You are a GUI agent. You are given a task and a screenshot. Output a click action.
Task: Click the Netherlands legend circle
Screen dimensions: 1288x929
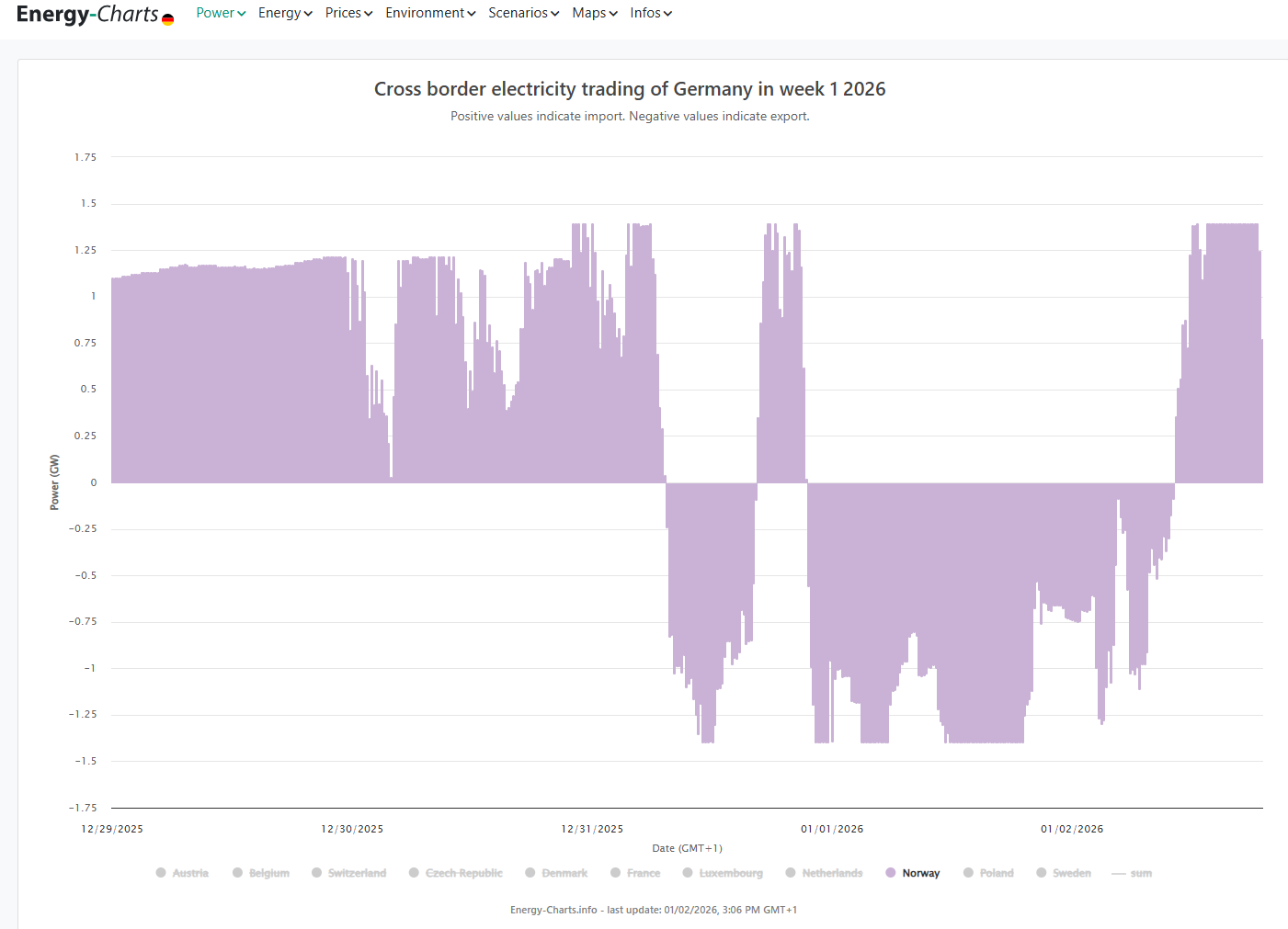[x=791, y=873]
